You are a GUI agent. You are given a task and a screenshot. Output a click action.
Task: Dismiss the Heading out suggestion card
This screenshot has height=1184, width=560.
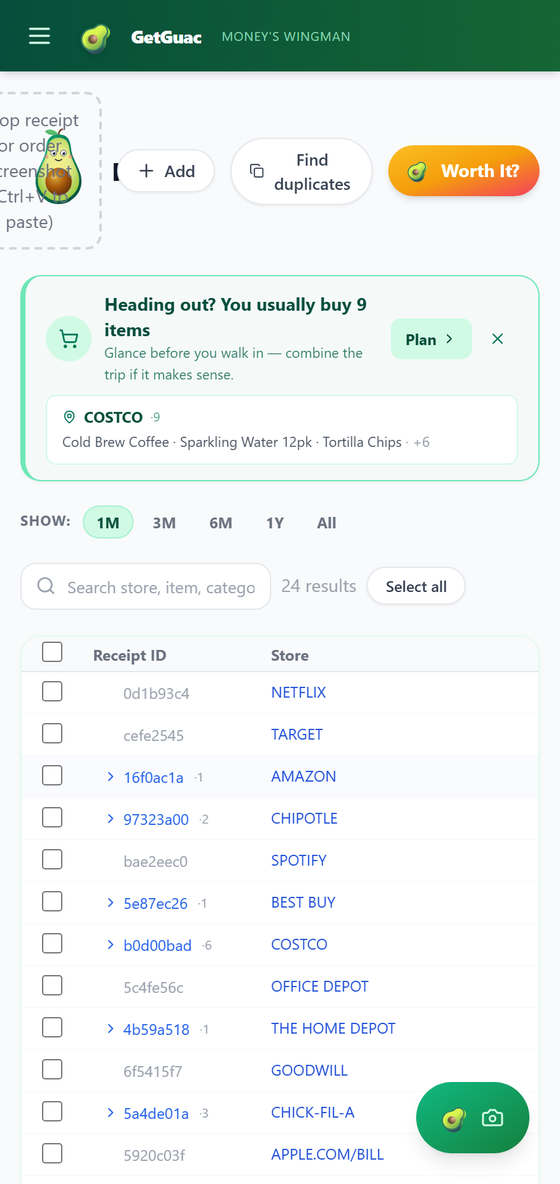point(497,339)
